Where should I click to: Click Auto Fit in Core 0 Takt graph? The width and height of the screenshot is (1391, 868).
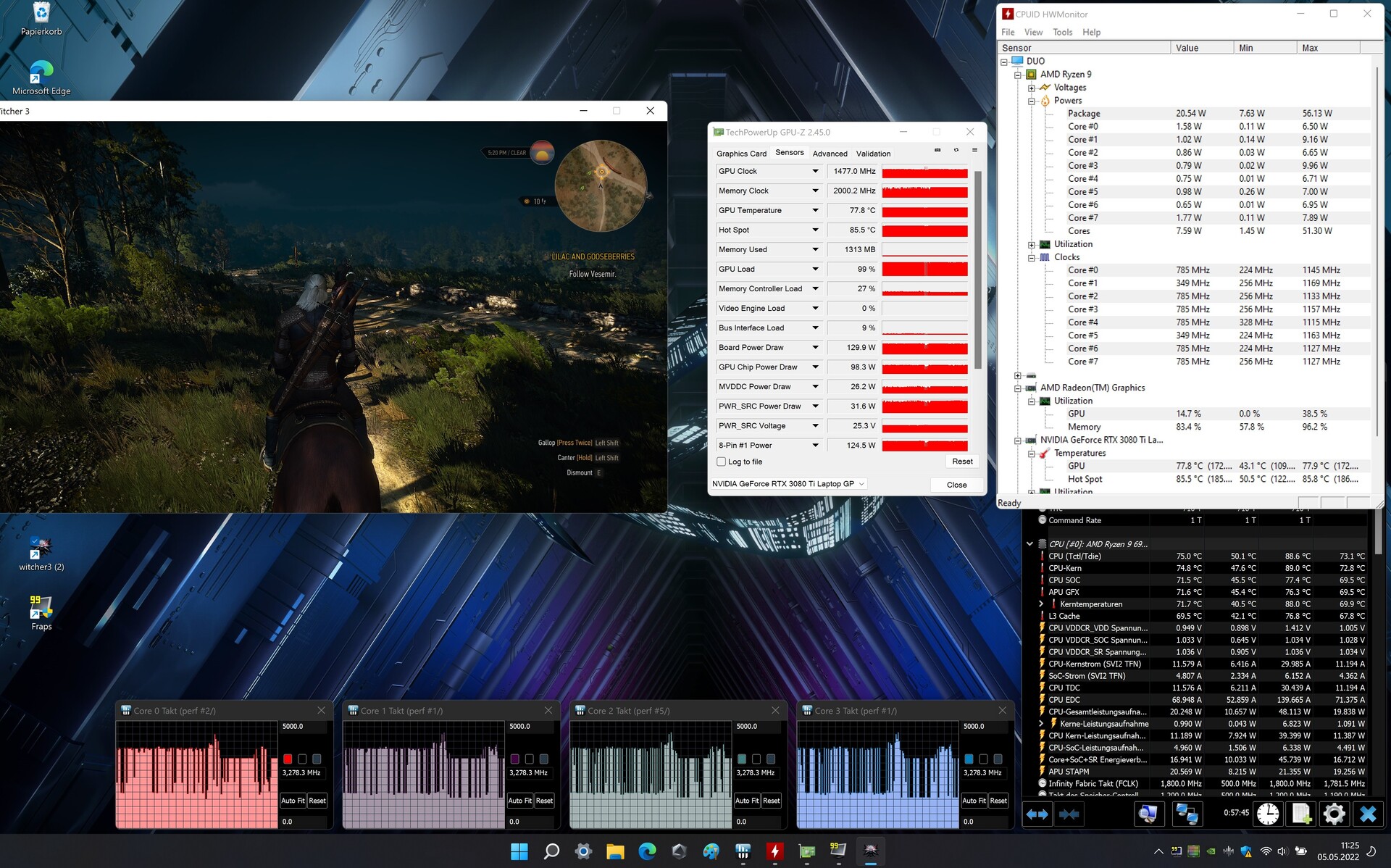tap(293, 801)
